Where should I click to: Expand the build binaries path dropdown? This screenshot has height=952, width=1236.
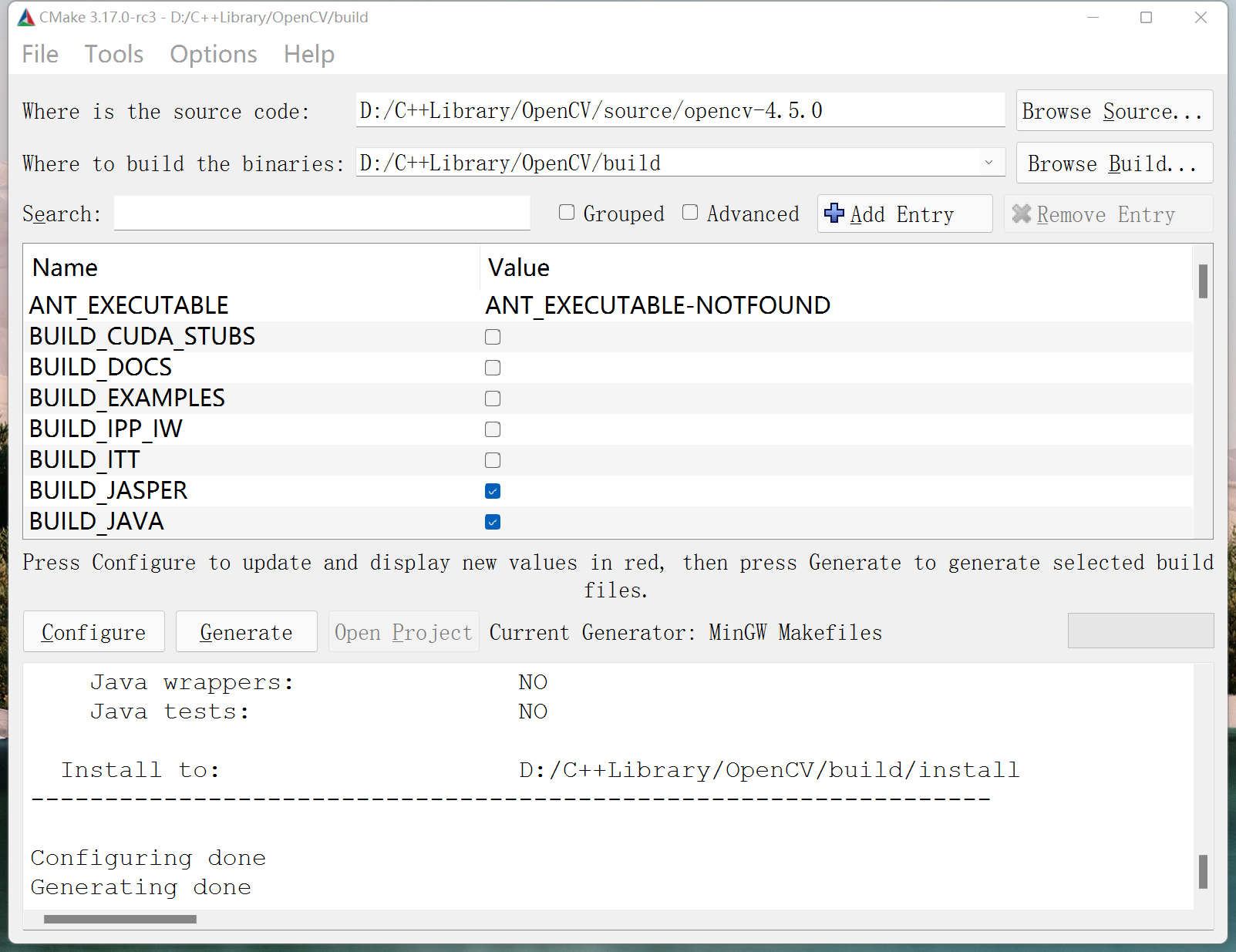pyautogui.click(x=988, y=163)
